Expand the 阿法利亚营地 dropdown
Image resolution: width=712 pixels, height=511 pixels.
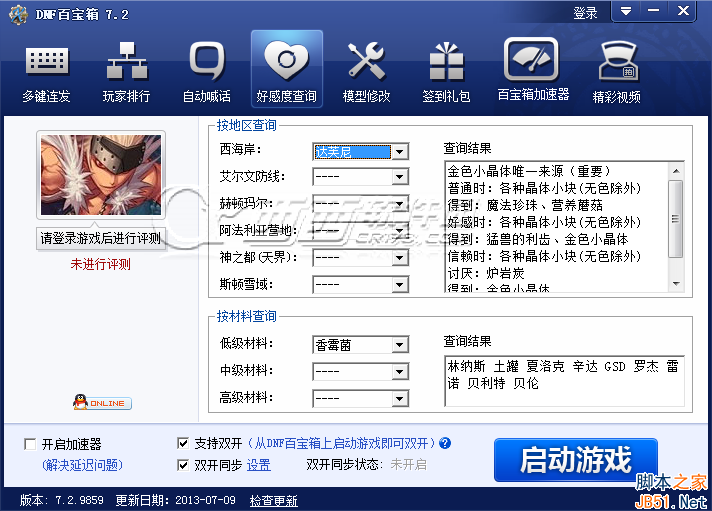(400, 231)
